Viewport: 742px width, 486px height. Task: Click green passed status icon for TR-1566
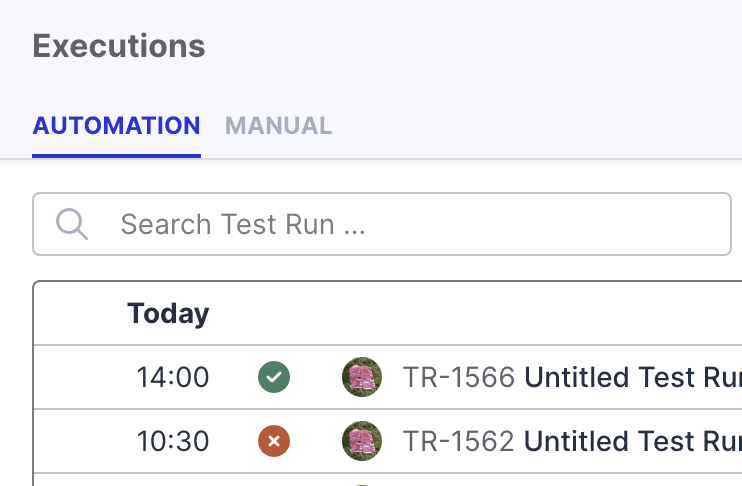pyautogui.click(x=274, y=377)
